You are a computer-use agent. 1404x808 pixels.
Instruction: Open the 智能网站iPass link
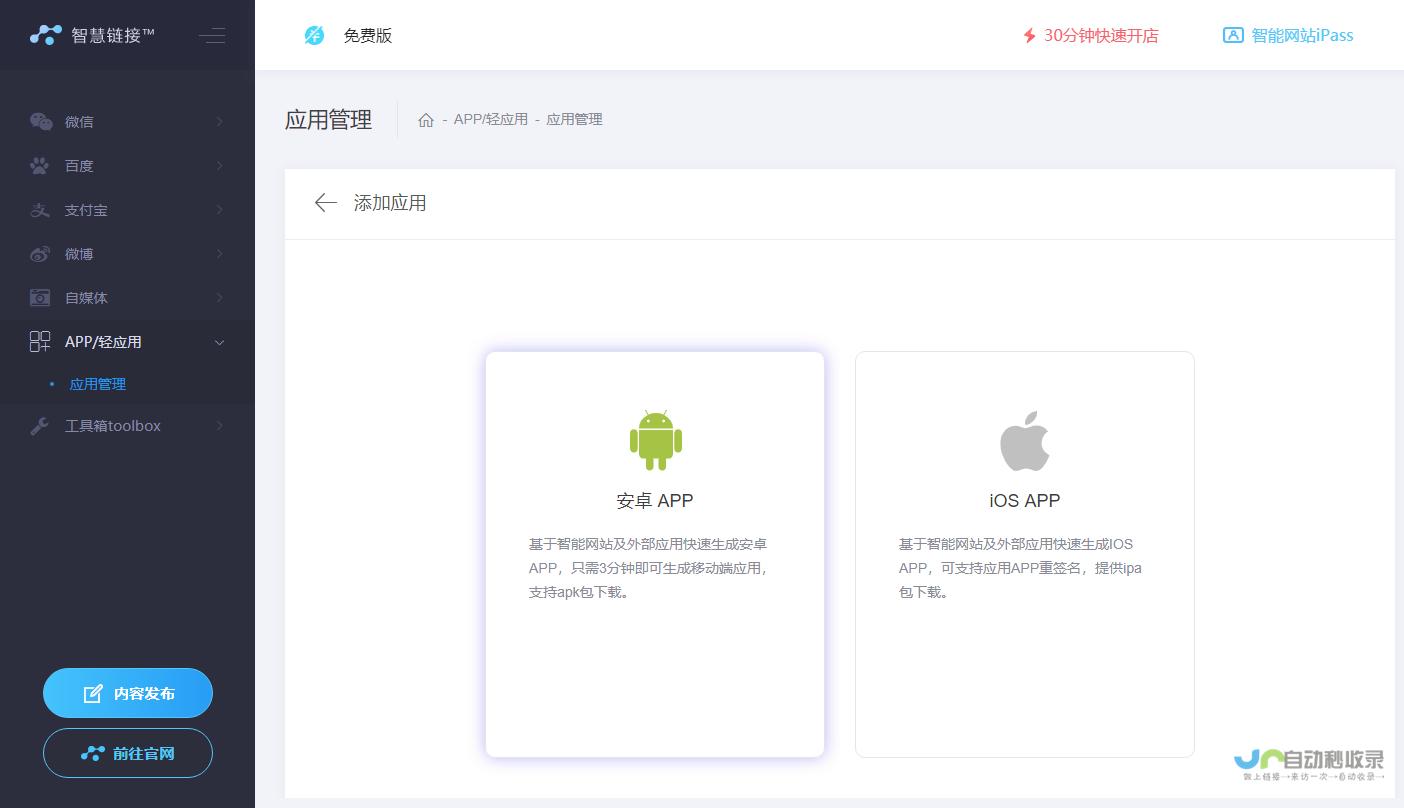[x=1288, y=36]
